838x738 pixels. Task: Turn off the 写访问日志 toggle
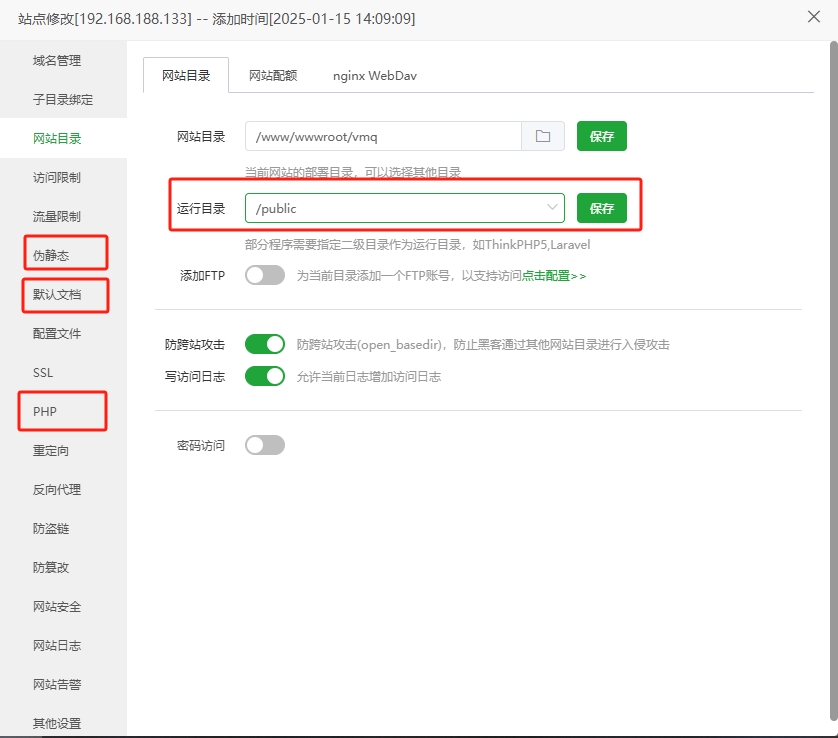[x=266, y=374]
